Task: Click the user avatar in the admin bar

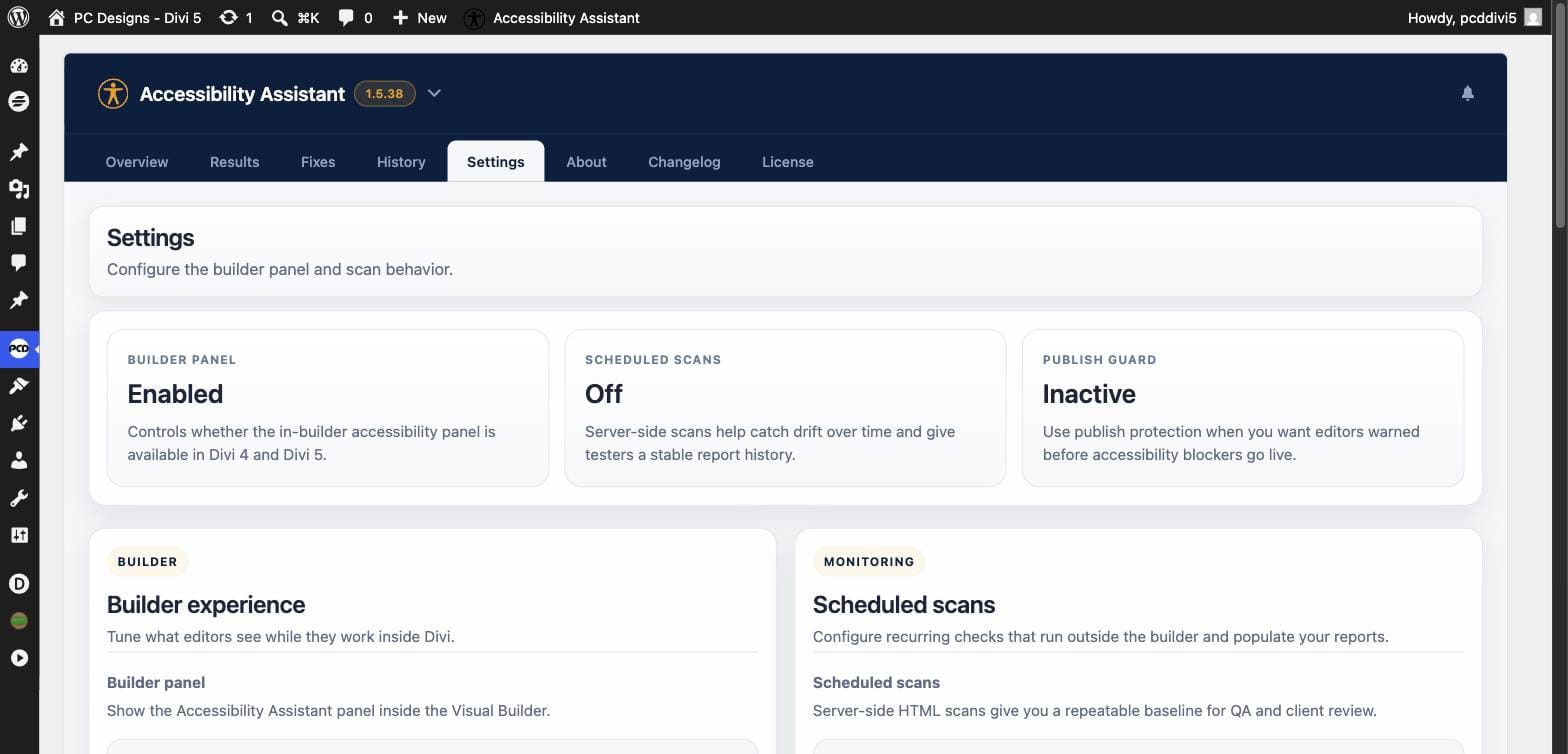Action: (1532, 17)
